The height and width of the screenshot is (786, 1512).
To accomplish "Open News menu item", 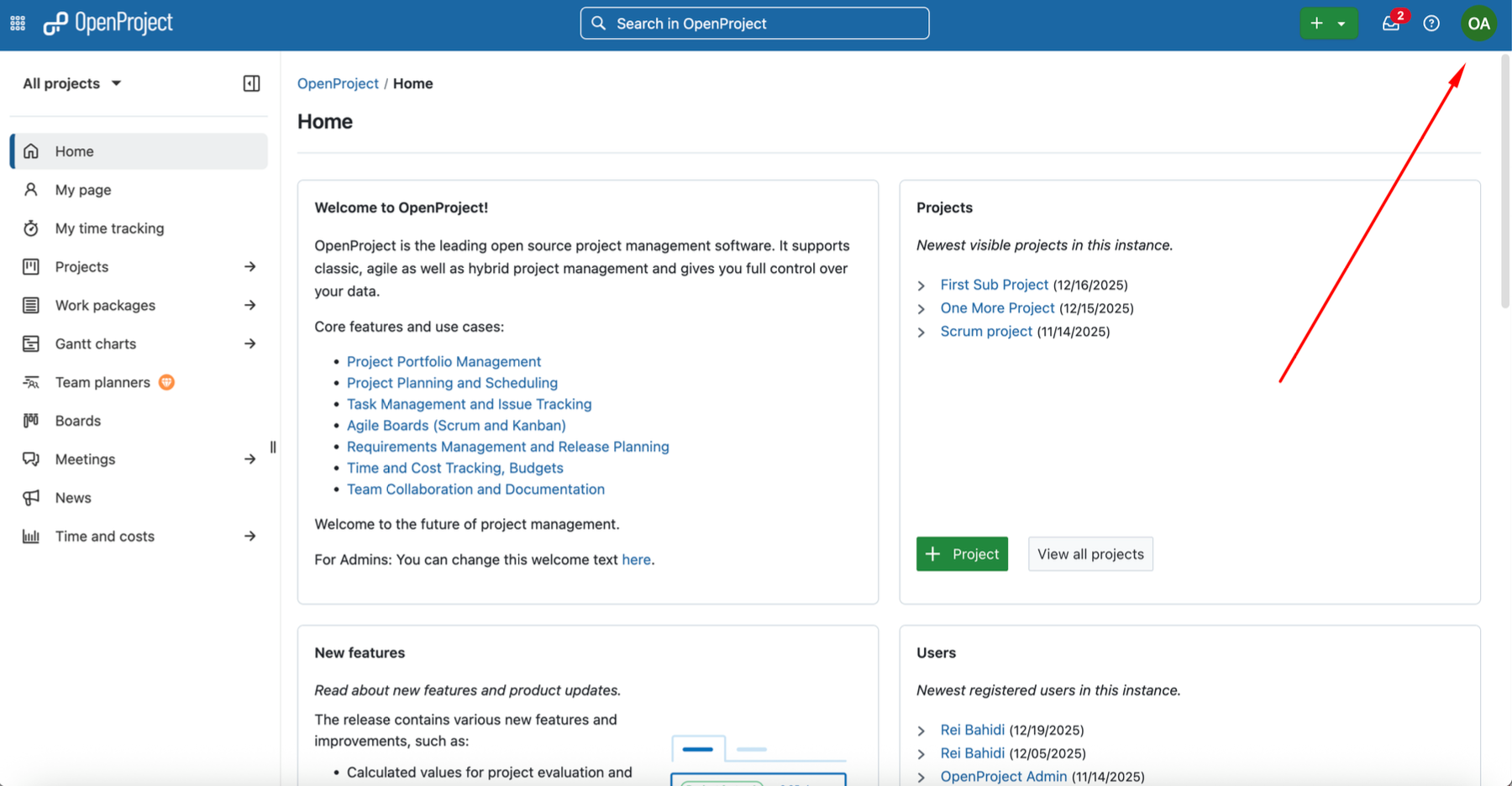I will point(139,498).
